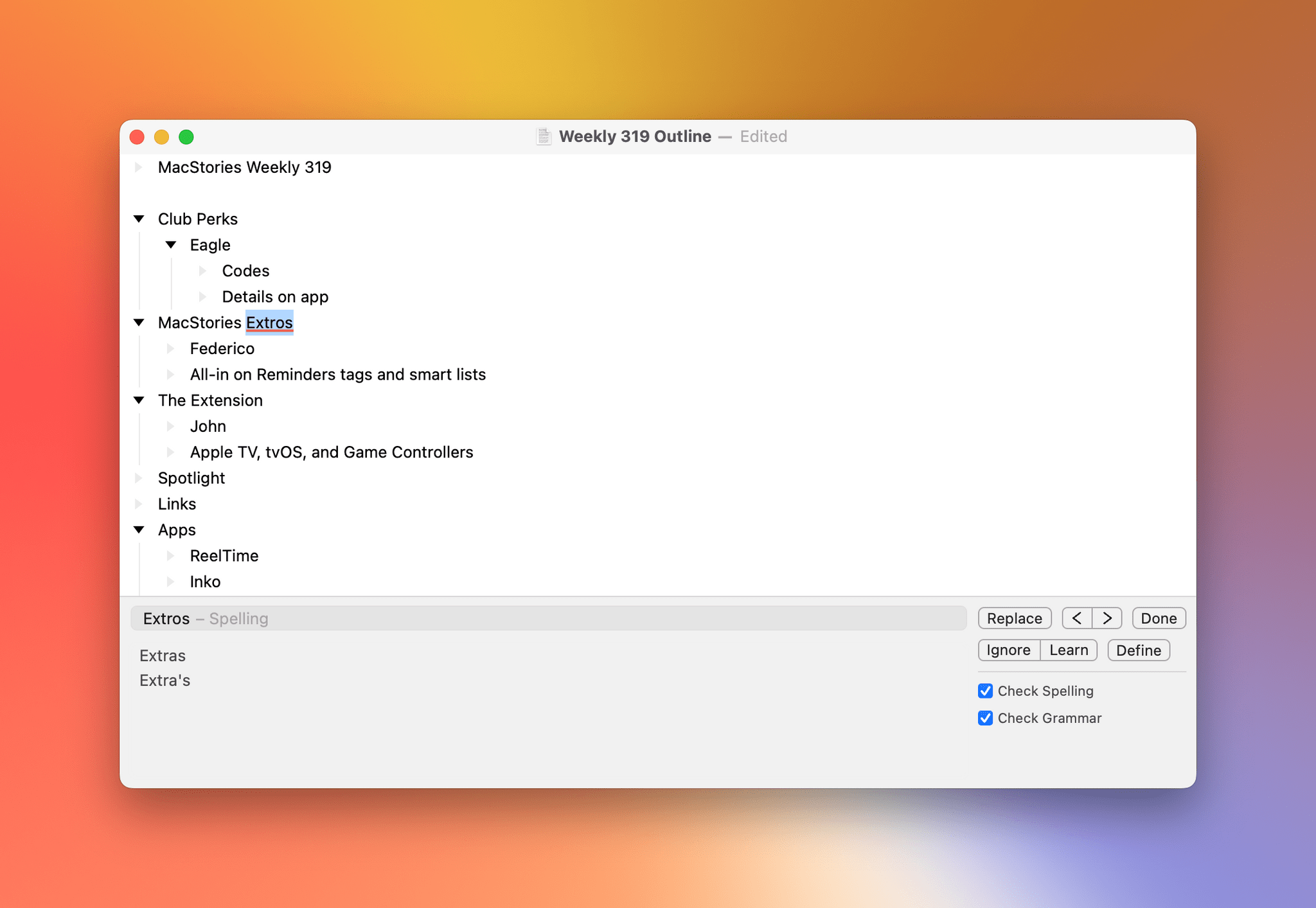Expand the Links outline item
The width and height of the screenshot is (1316, 908).
tap(143, 504)
